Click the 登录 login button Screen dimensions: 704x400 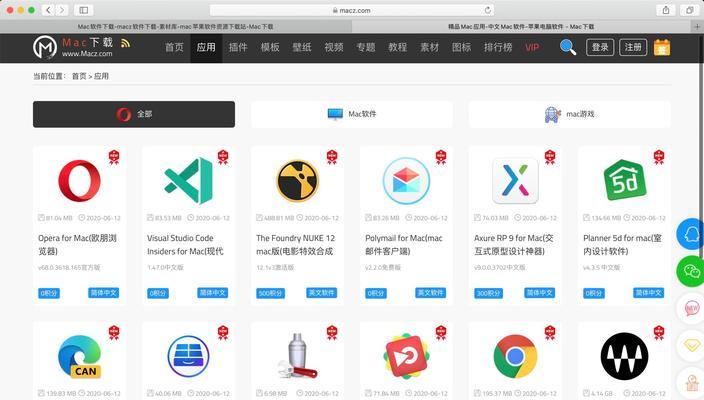600,47
